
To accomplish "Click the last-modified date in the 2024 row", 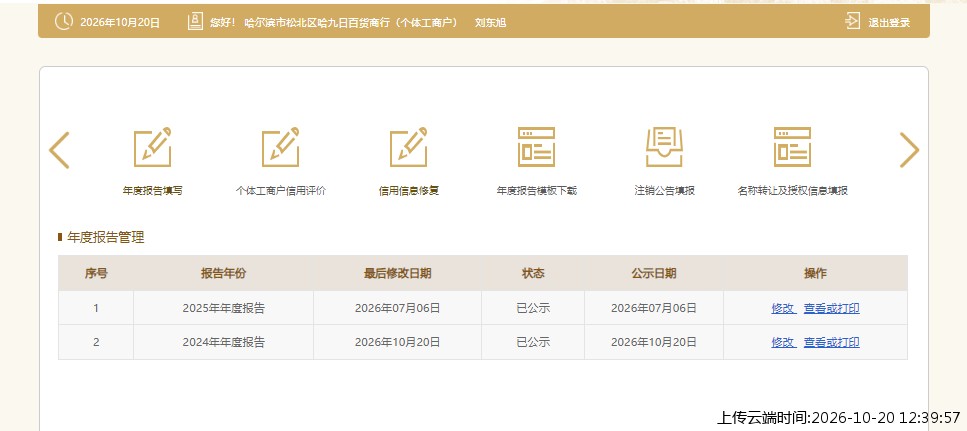I will (397, 342).
